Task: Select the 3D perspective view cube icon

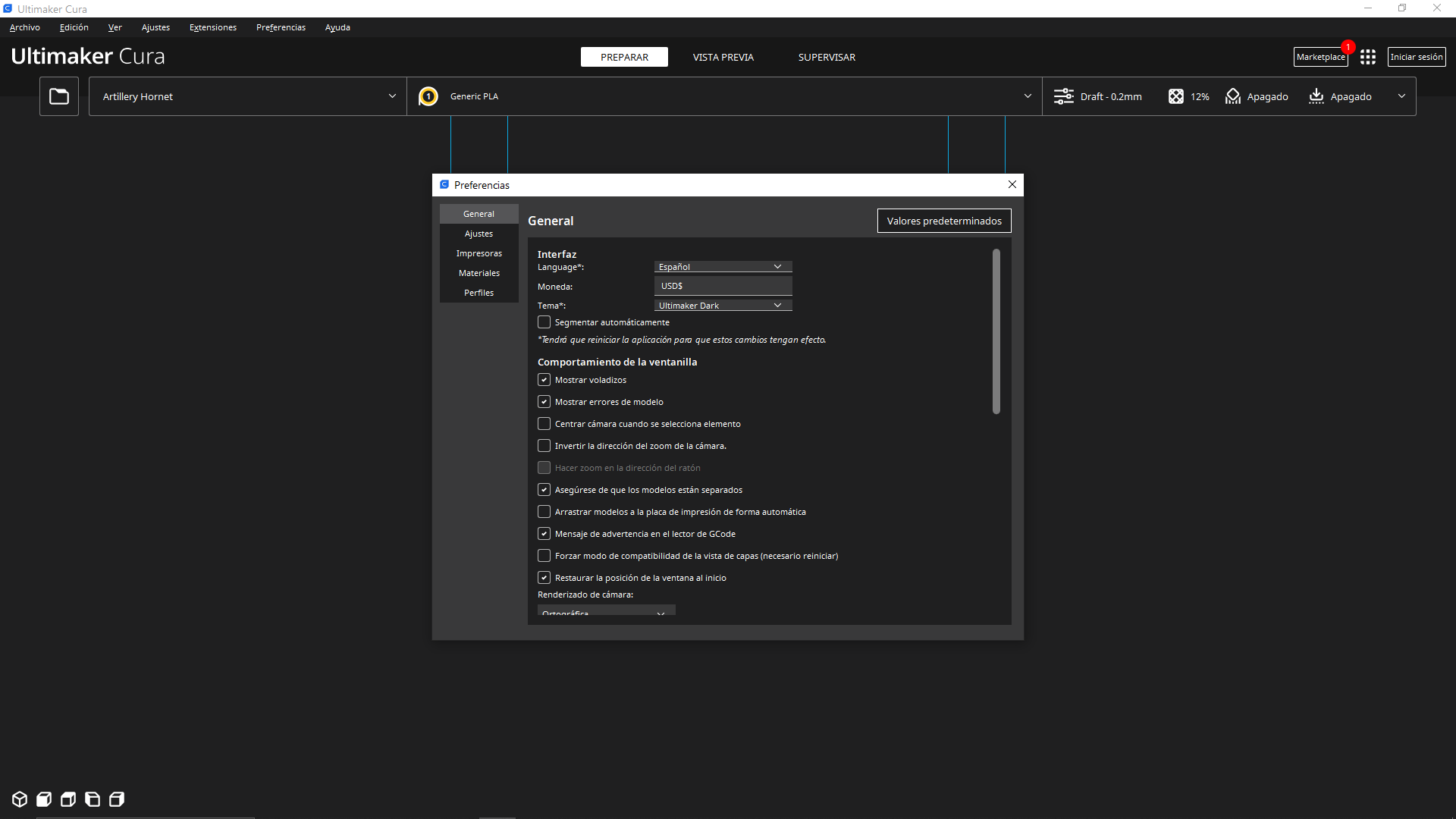Action: tap(20, 799)
